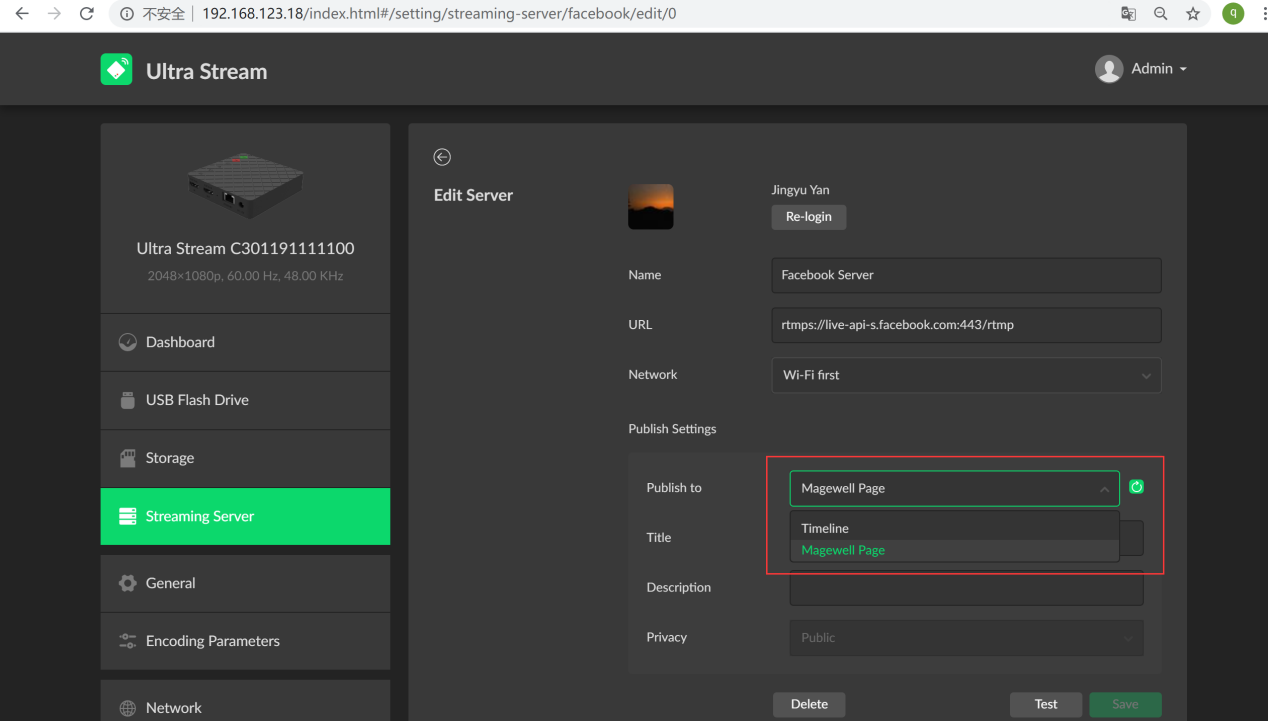The image size is (1268, 721).
Task: Click the Encoding Parameters sliders icon
Action: pos(127,641)
